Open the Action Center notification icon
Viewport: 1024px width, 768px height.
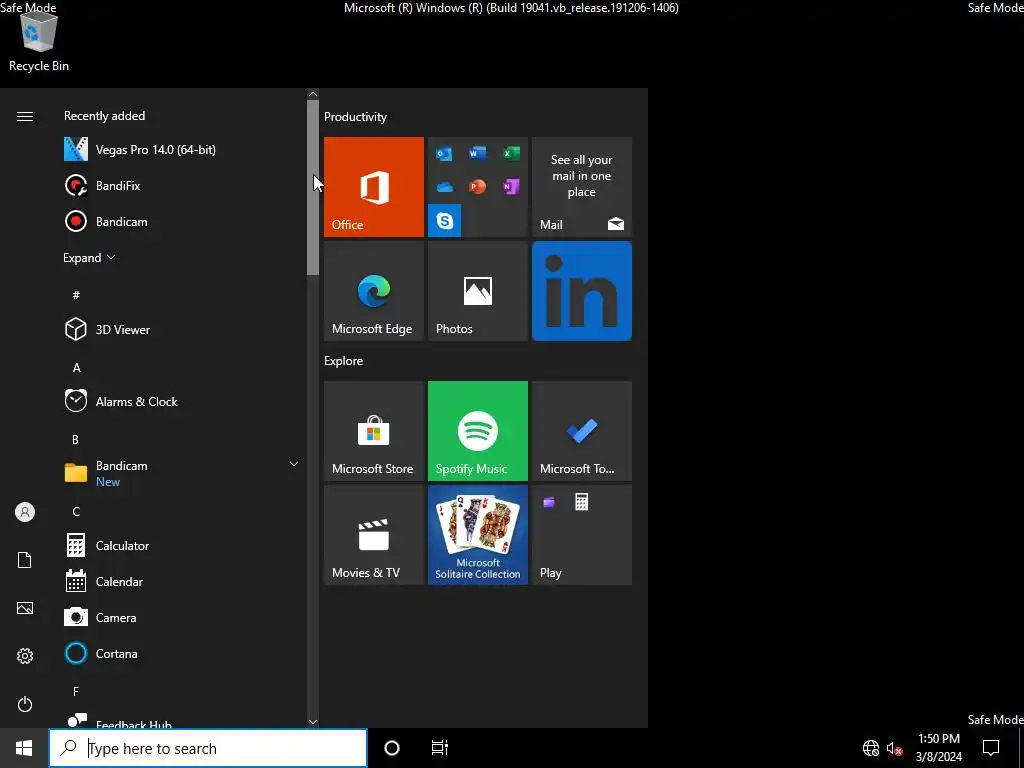991,748
